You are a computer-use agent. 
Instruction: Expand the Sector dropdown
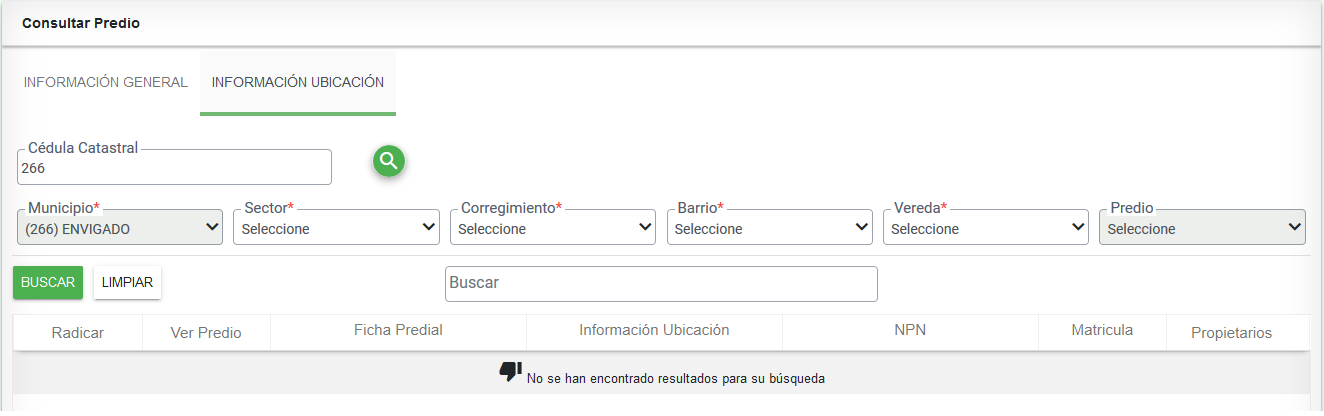pyautogui.click(x=336, y=228)
